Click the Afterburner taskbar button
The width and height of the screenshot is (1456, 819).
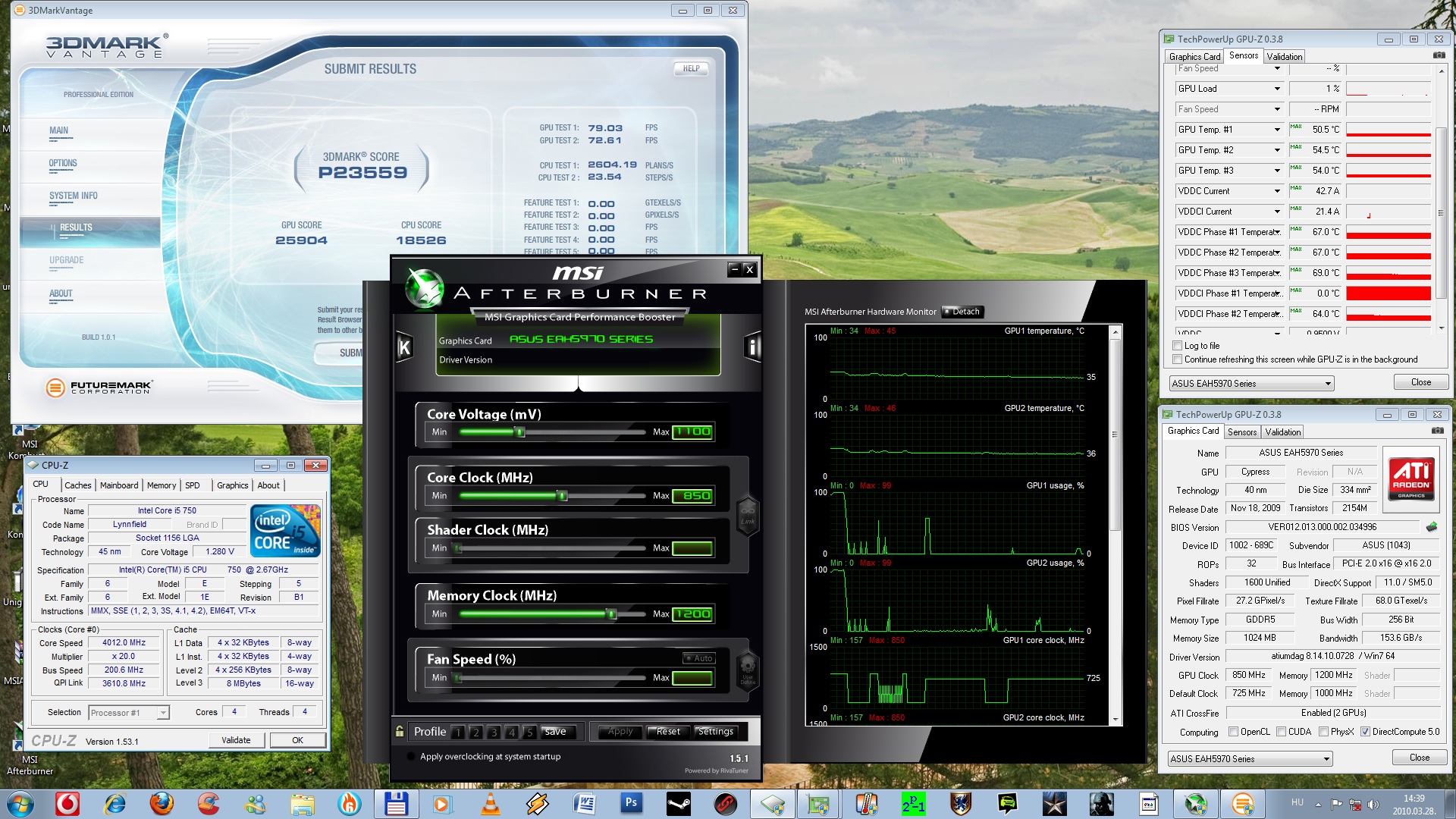point(1195,803)
